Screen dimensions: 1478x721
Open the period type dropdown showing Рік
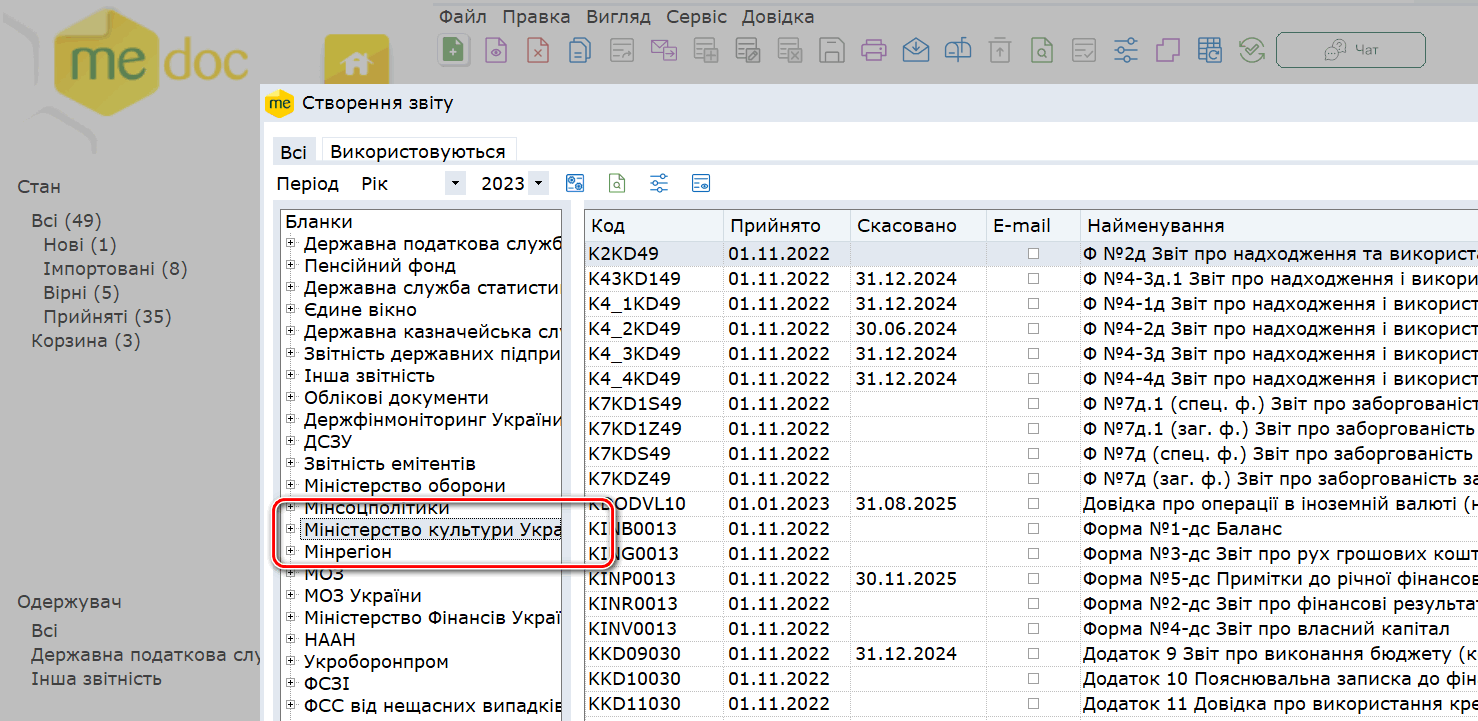point(455,184)
